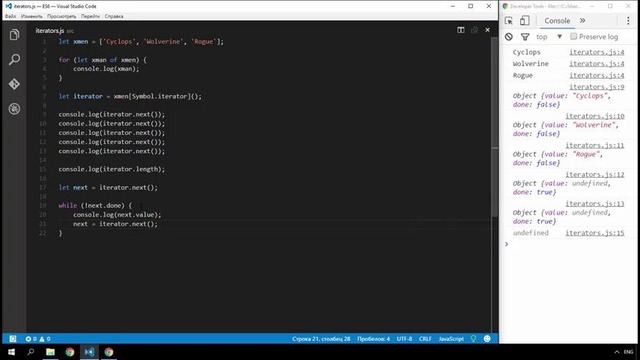Open the second Chrome icon after VS Code
640x360 pixels.
[x=109, y=352]
